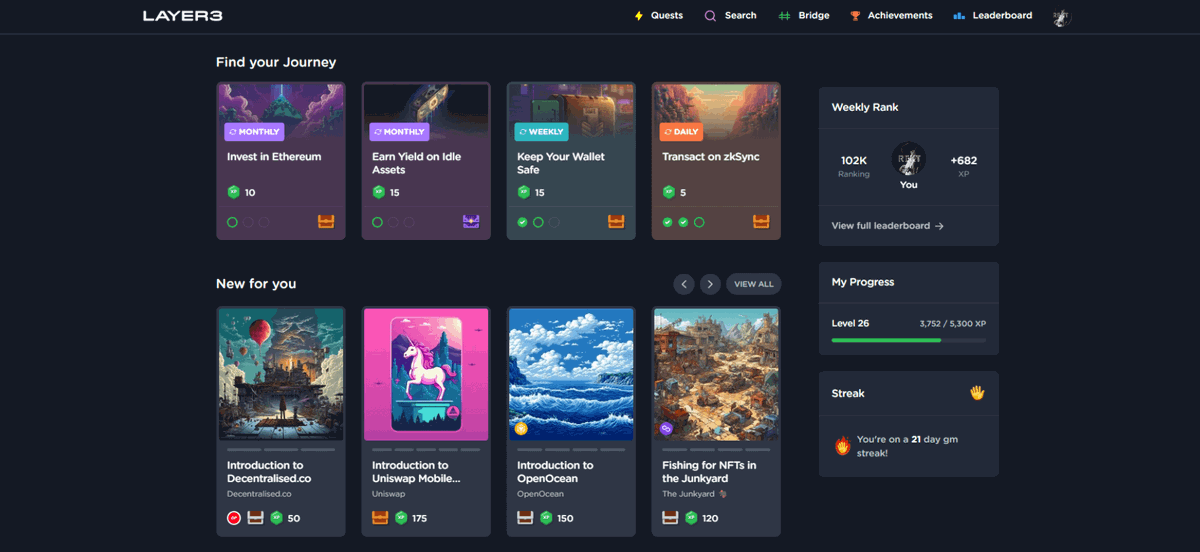The height and width of the screenshot is (552, 1200).
Task: Click the You avatar in Weekly Rank
Action: pos(909,159)
